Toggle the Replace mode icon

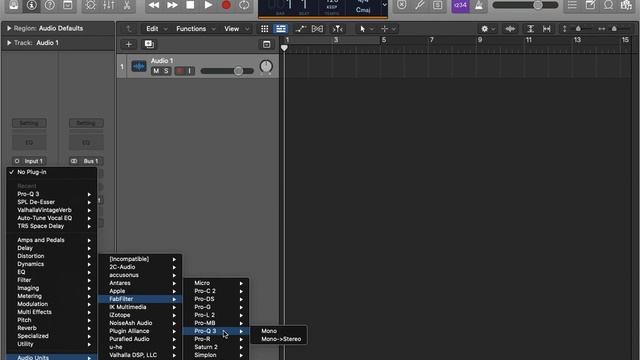[x=402, y=5]
